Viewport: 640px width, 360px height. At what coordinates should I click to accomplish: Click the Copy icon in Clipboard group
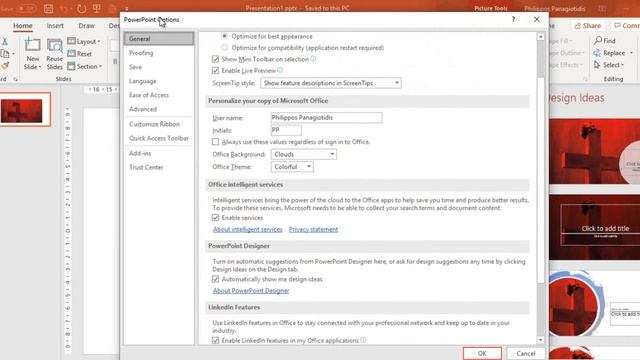(x=4, y=53)
